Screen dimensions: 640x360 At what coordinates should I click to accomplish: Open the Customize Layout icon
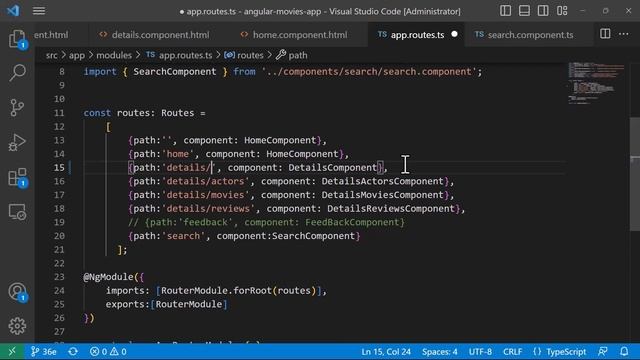562,11
